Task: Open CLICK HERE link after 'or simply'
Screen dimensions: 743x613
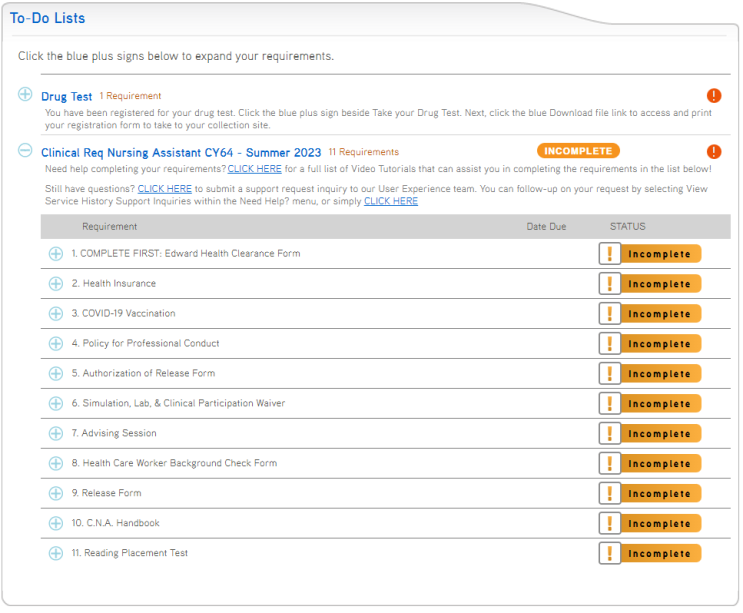Action: pos(391,201)
